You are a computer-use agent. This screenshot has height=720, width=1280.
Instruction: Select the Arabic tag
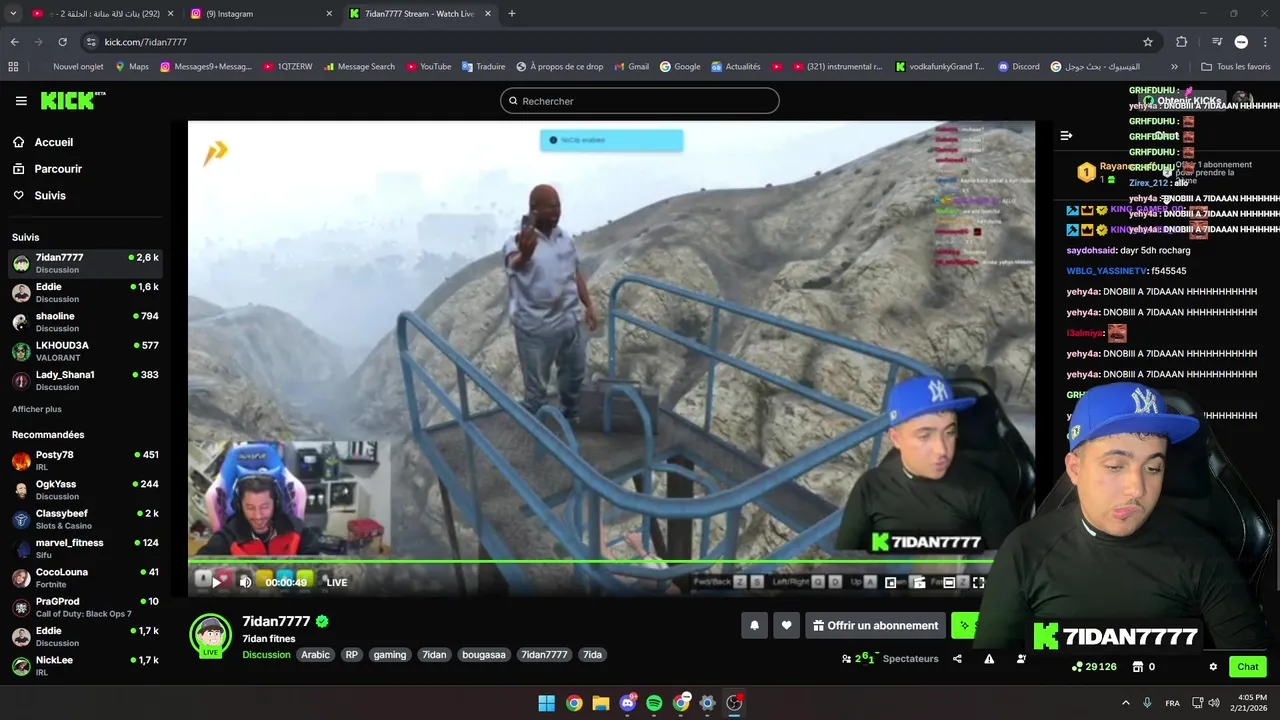[x=315, y=655]
